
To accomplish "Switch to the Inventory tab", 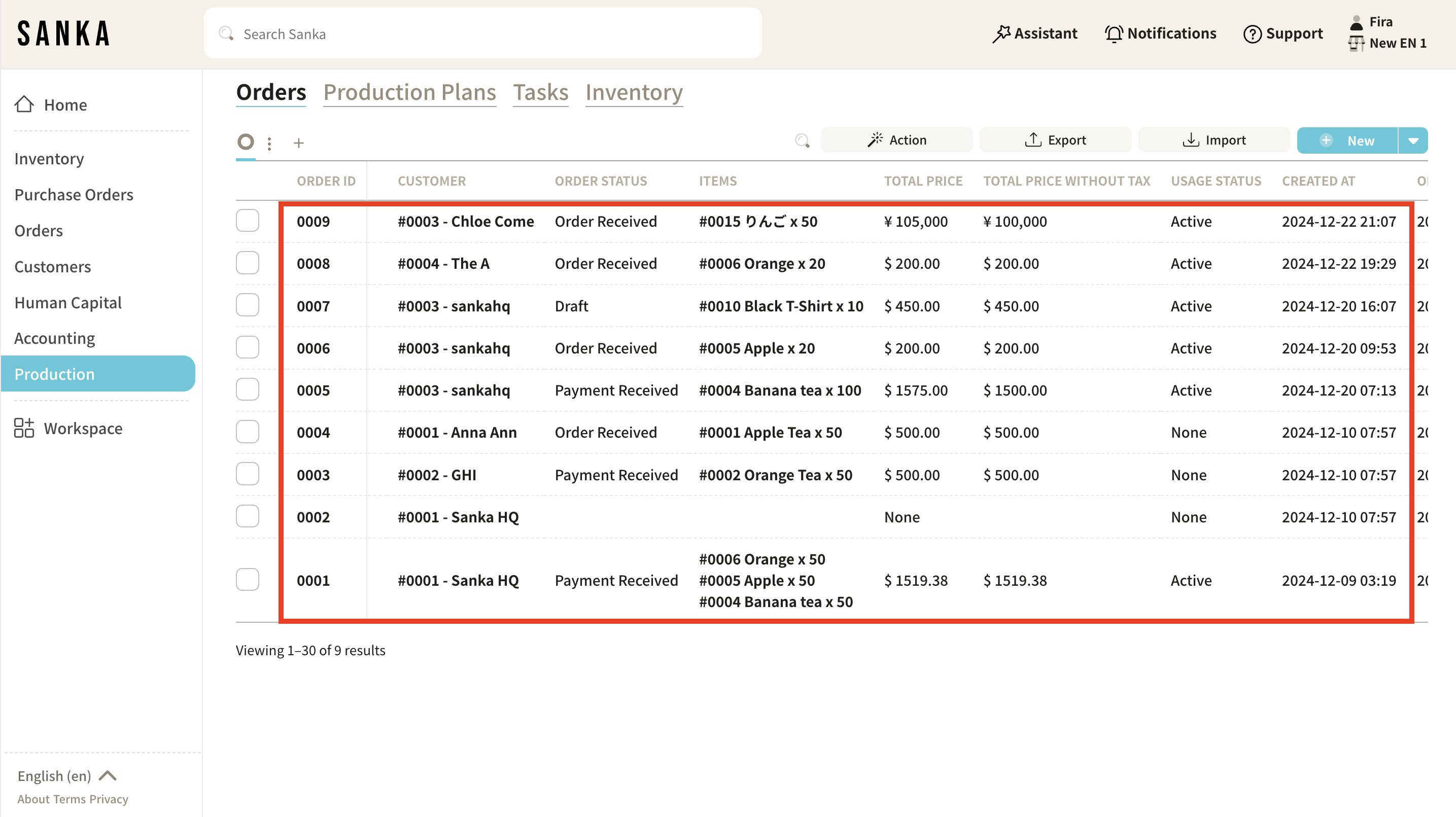I will click(x=634, y=93).
